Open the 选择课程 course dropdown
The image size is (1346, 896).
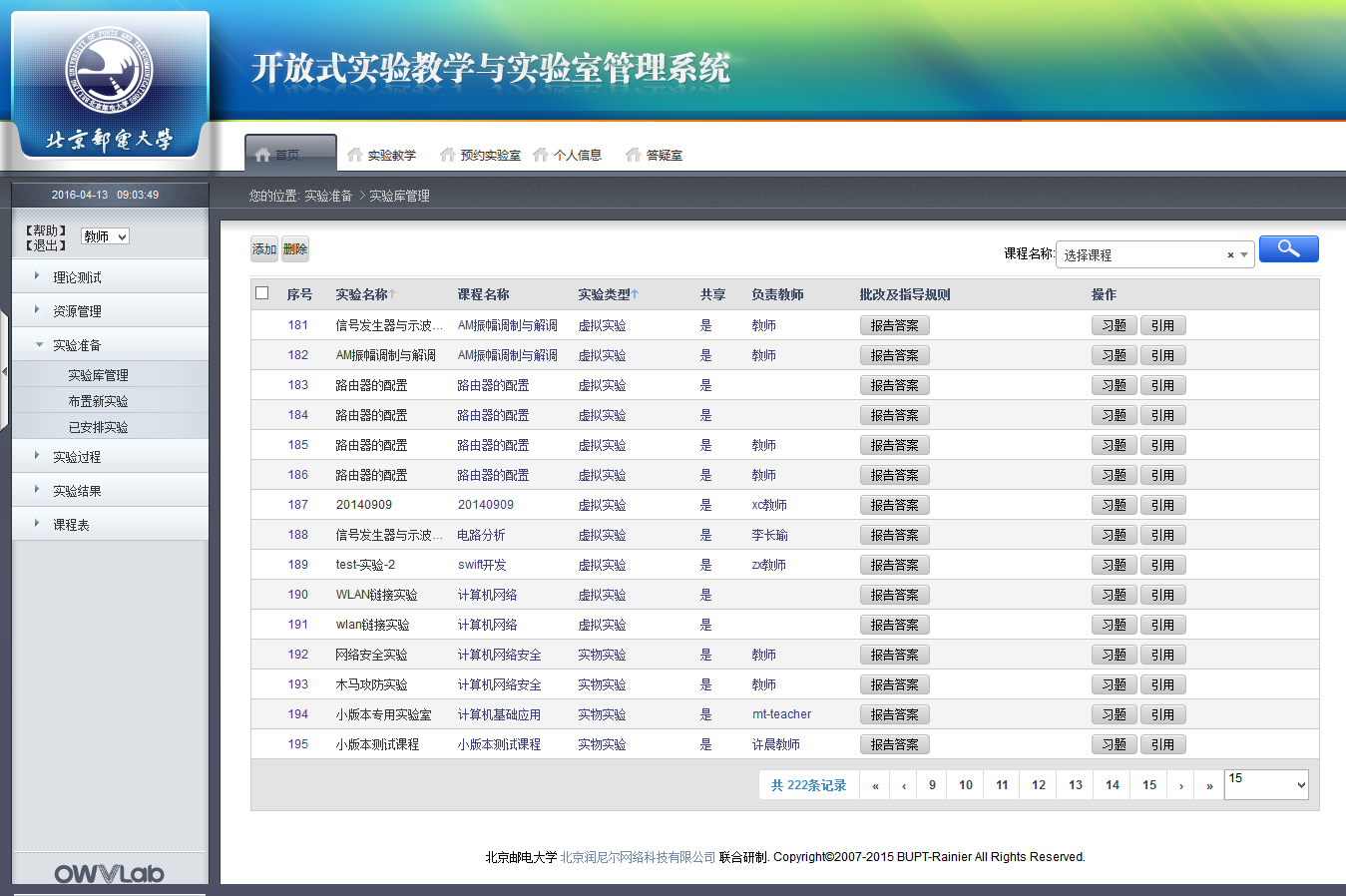coord(1154,255)
